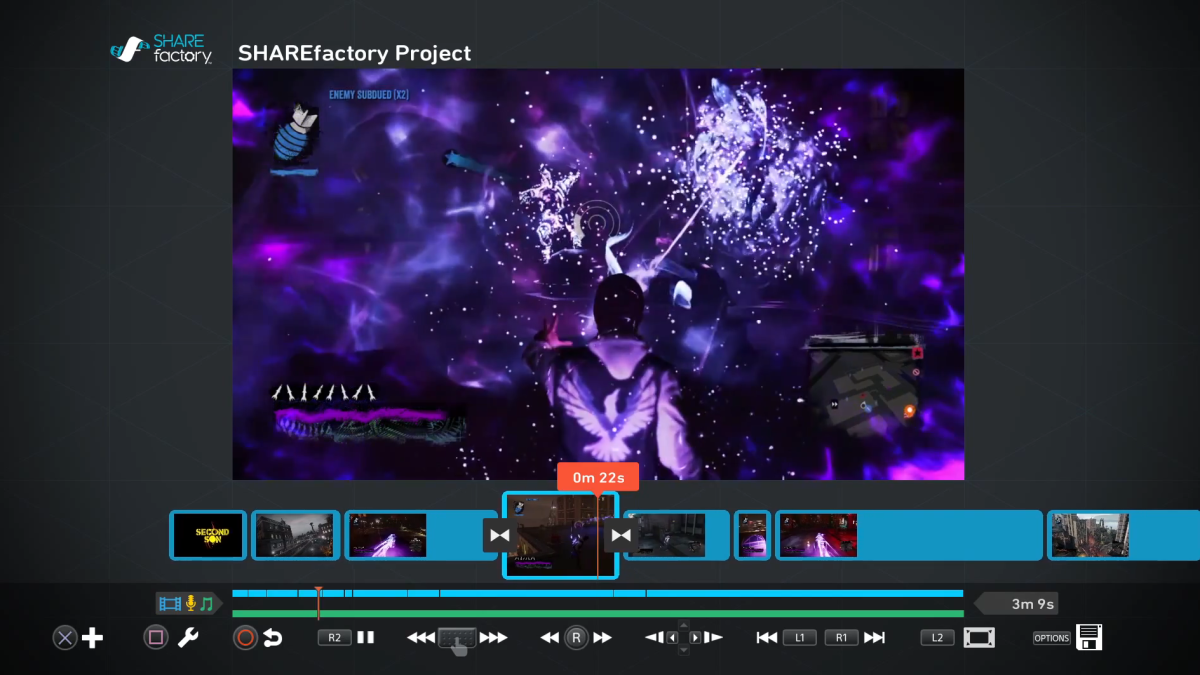
Task: Click the SHAREfactory logo
Action: tap(161, 48)
